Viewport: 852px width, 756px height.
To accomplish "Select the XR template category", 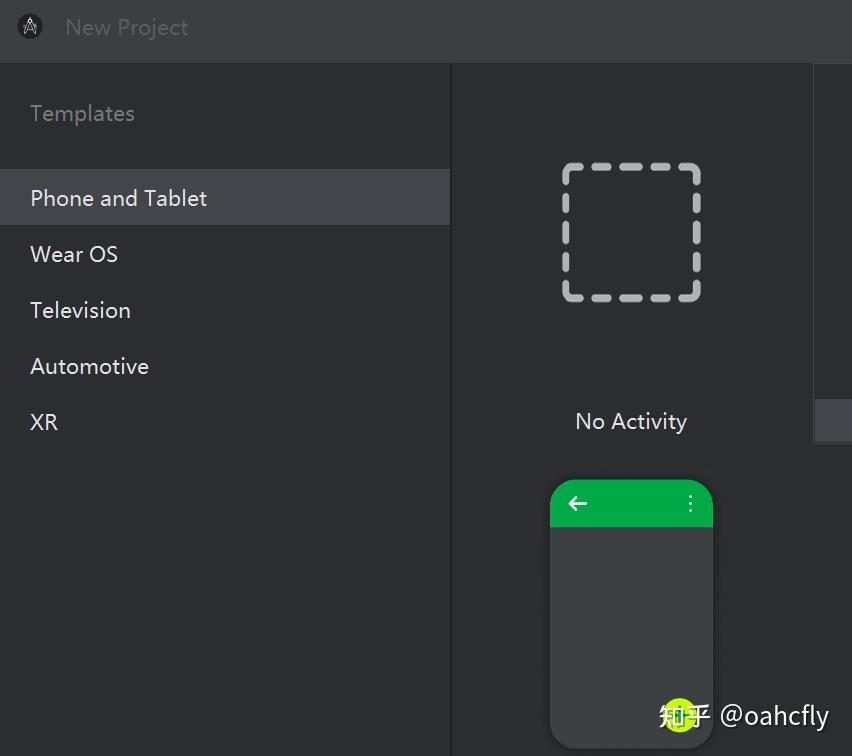I will [x=44, y=422].
